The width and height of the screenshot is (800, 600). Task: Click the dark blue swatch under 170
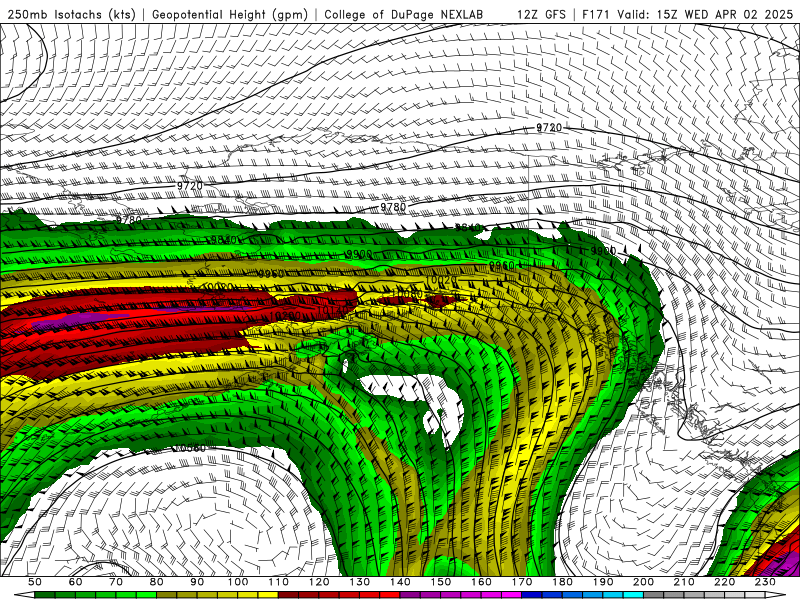coord(532,595)
